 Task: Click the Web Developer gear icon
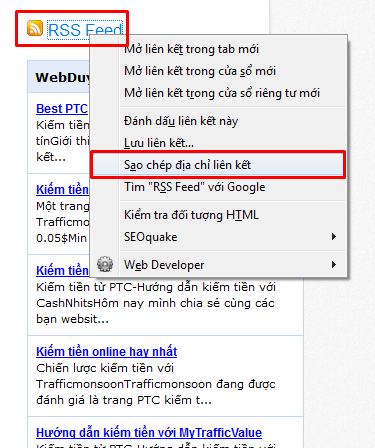105,264
